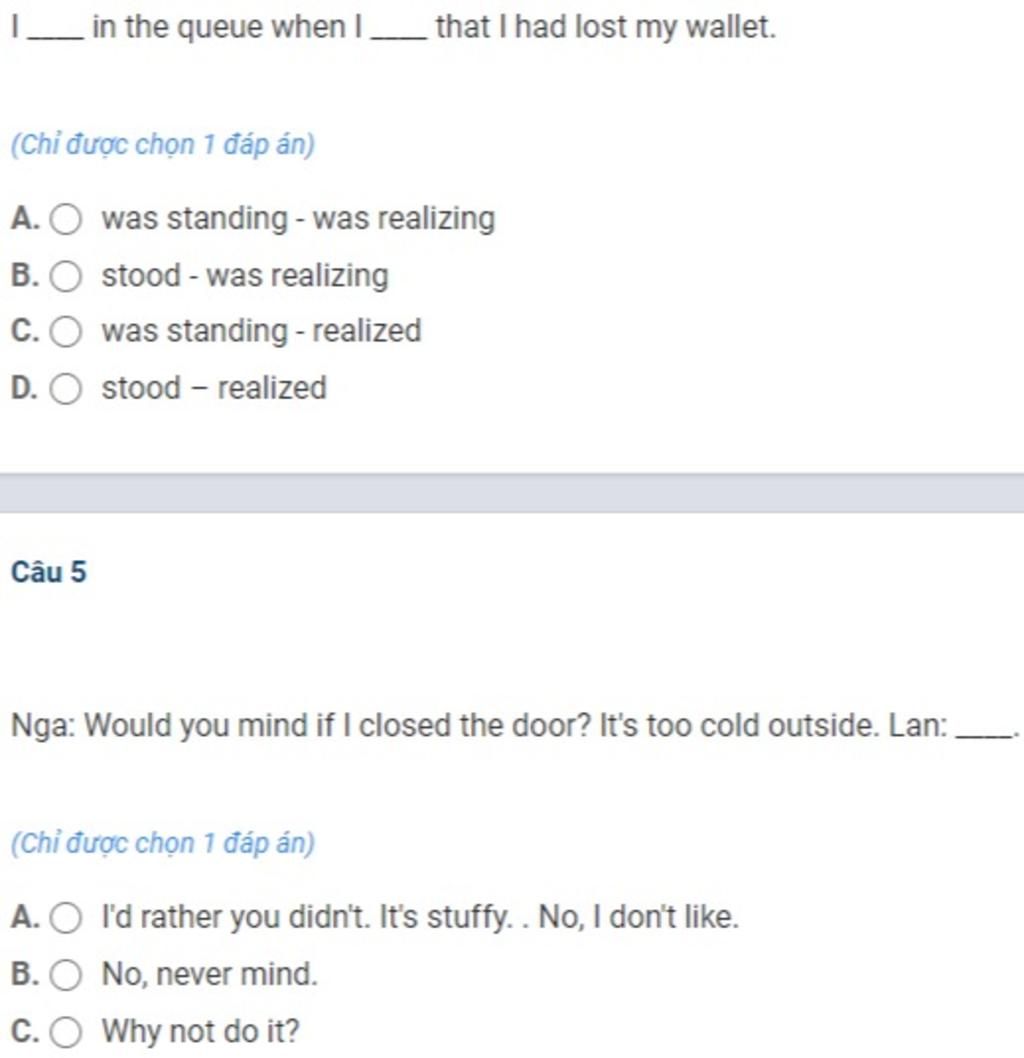The width and height of the screenshot is (1024, 1058).
Task: Click the label text 'stood – realized'
Action: coord(214,388)
